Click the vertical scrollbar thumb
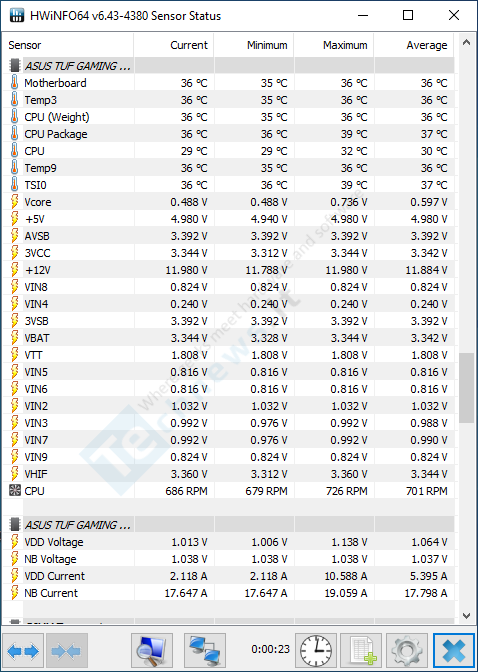The height and width of the screenshot is (672, 478). (466, 388)
